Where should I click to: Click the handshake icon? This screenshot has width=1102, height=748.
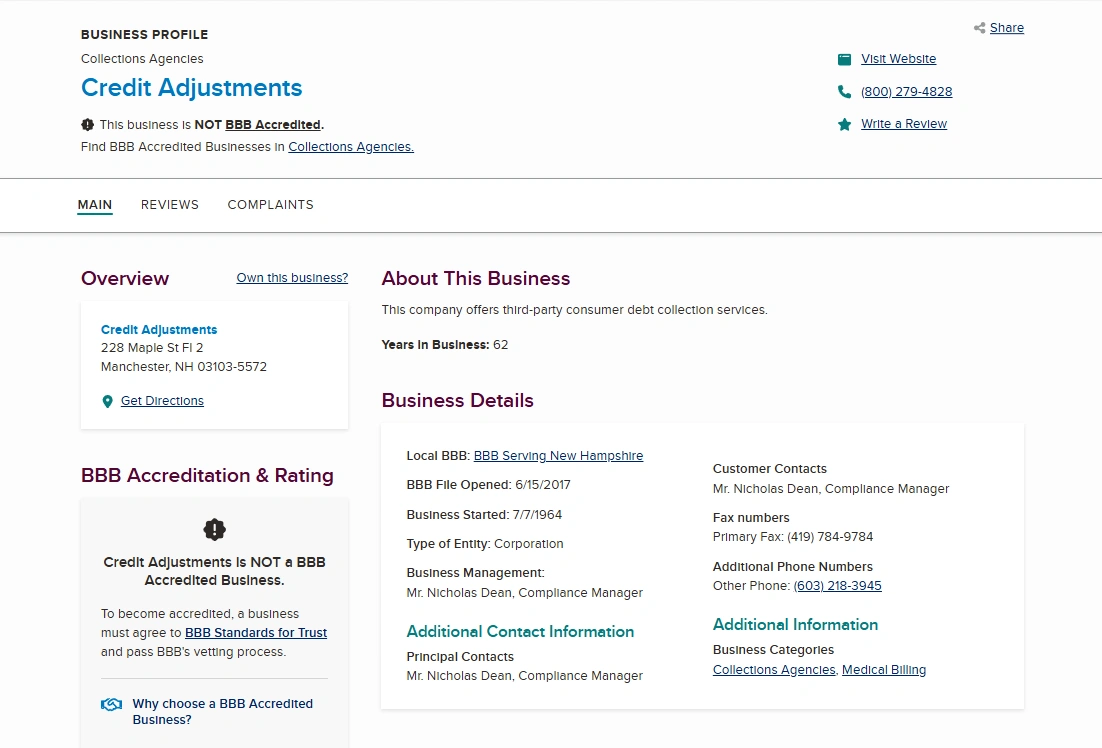tap(111, 704)
